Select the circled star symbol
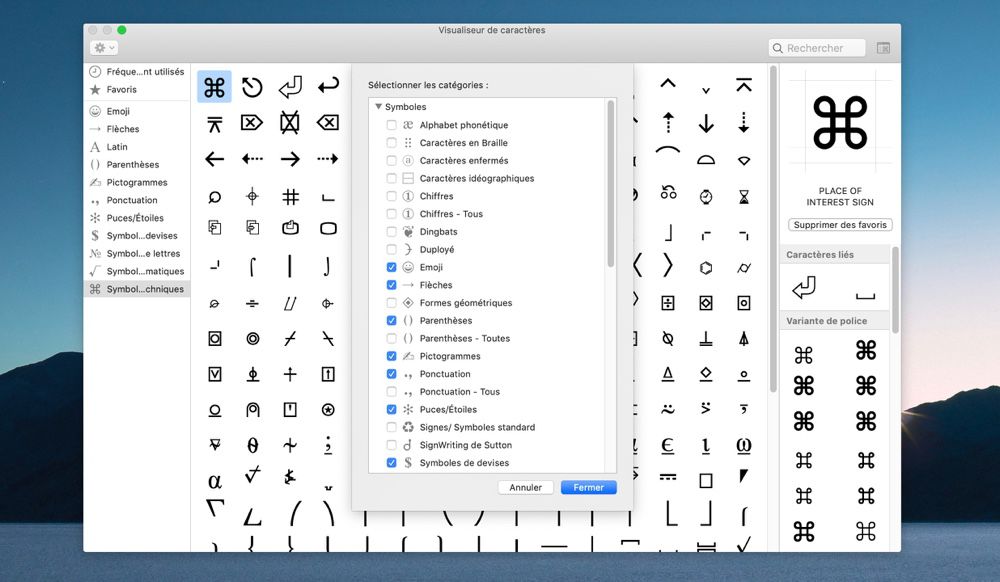 pos(328,410)
